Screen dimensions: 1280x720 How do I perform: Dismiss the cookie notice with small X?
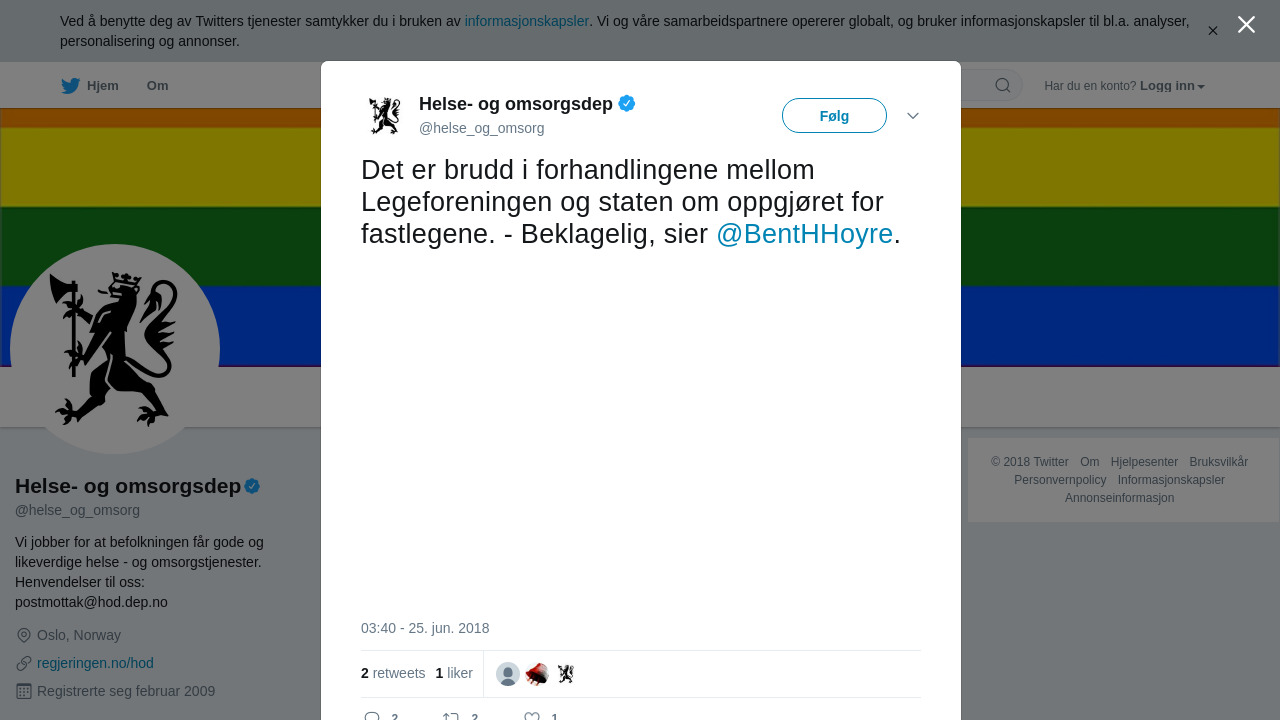click(1213, 31)
